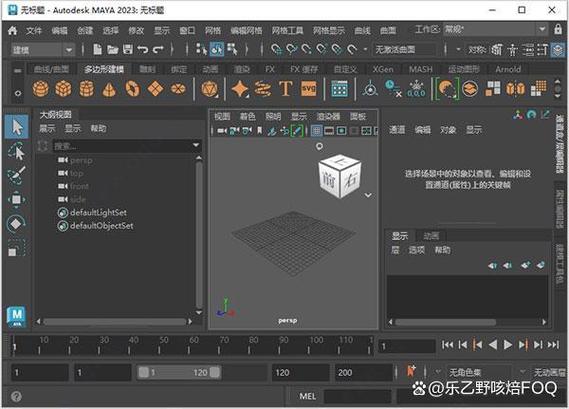Click the Outliner search field
569x409 pixels.
pyautogui.click(x=122, y=146)
